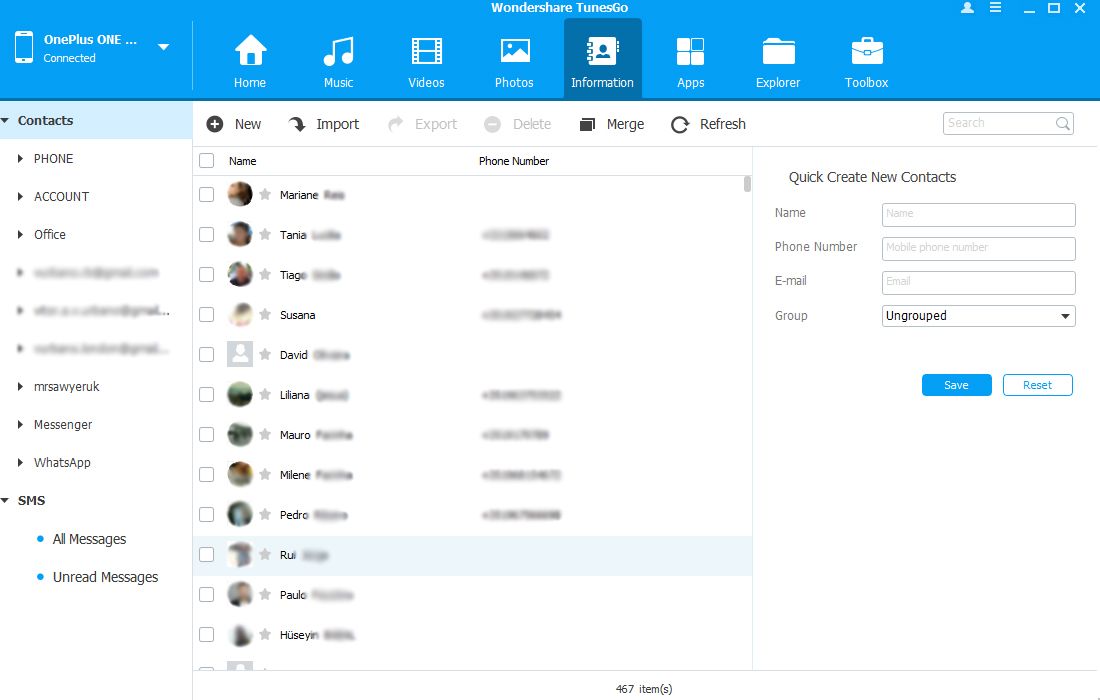
Task: Star the contact Susana as favorite
Action: tap(265, 315)
